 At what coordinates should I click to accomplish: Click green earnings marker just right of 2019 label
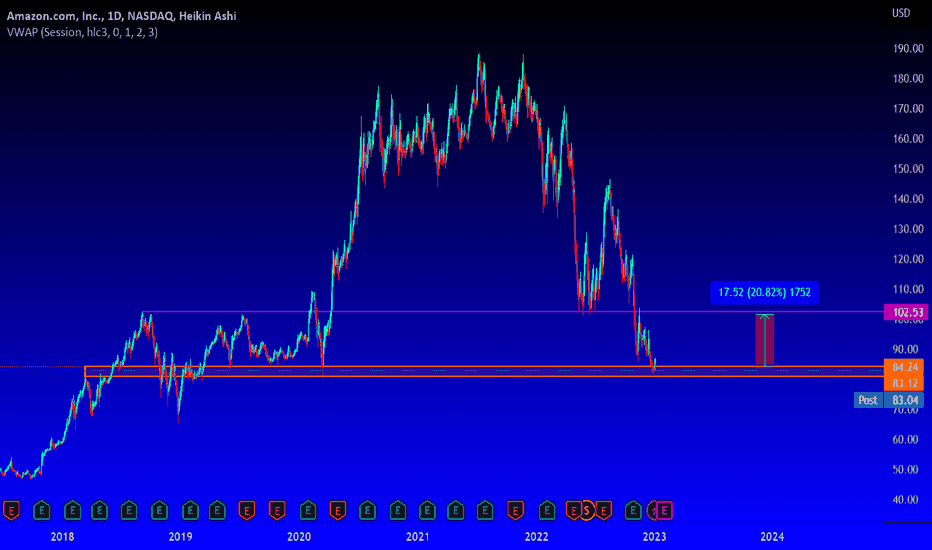point(190,510)
